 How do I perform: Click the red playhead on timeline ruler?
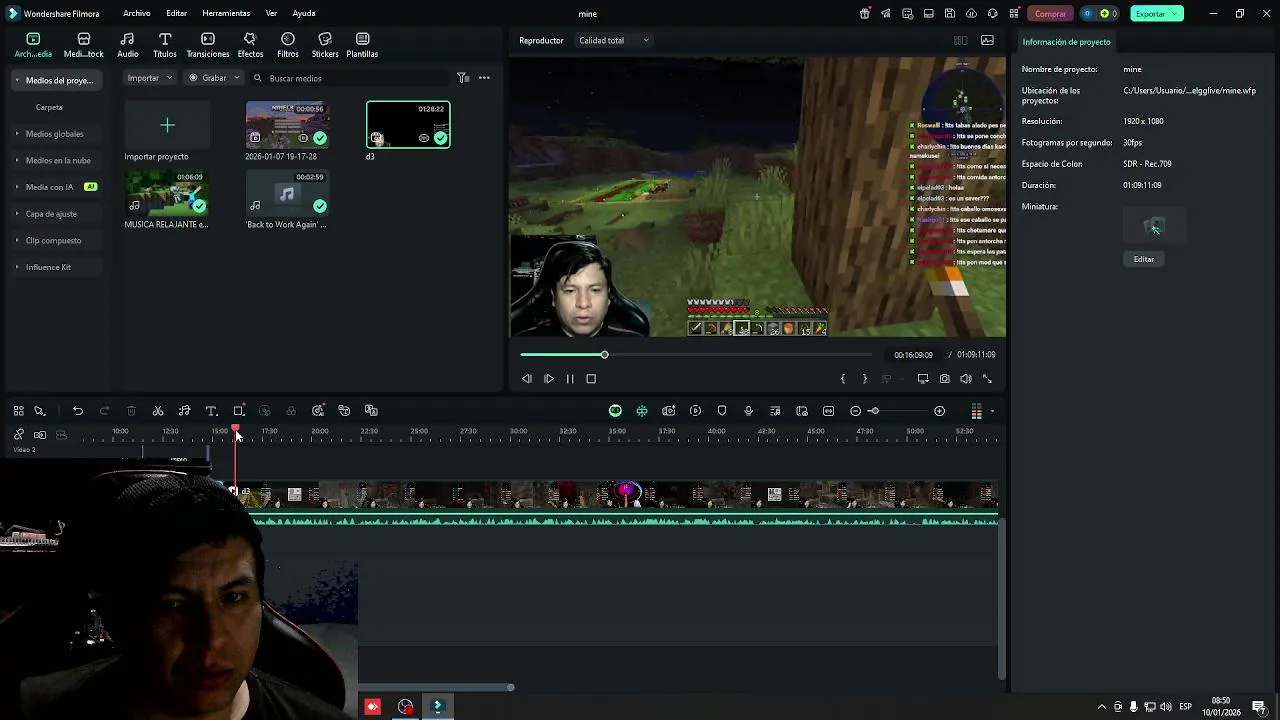pyautogui.click(x=236, y=430)
